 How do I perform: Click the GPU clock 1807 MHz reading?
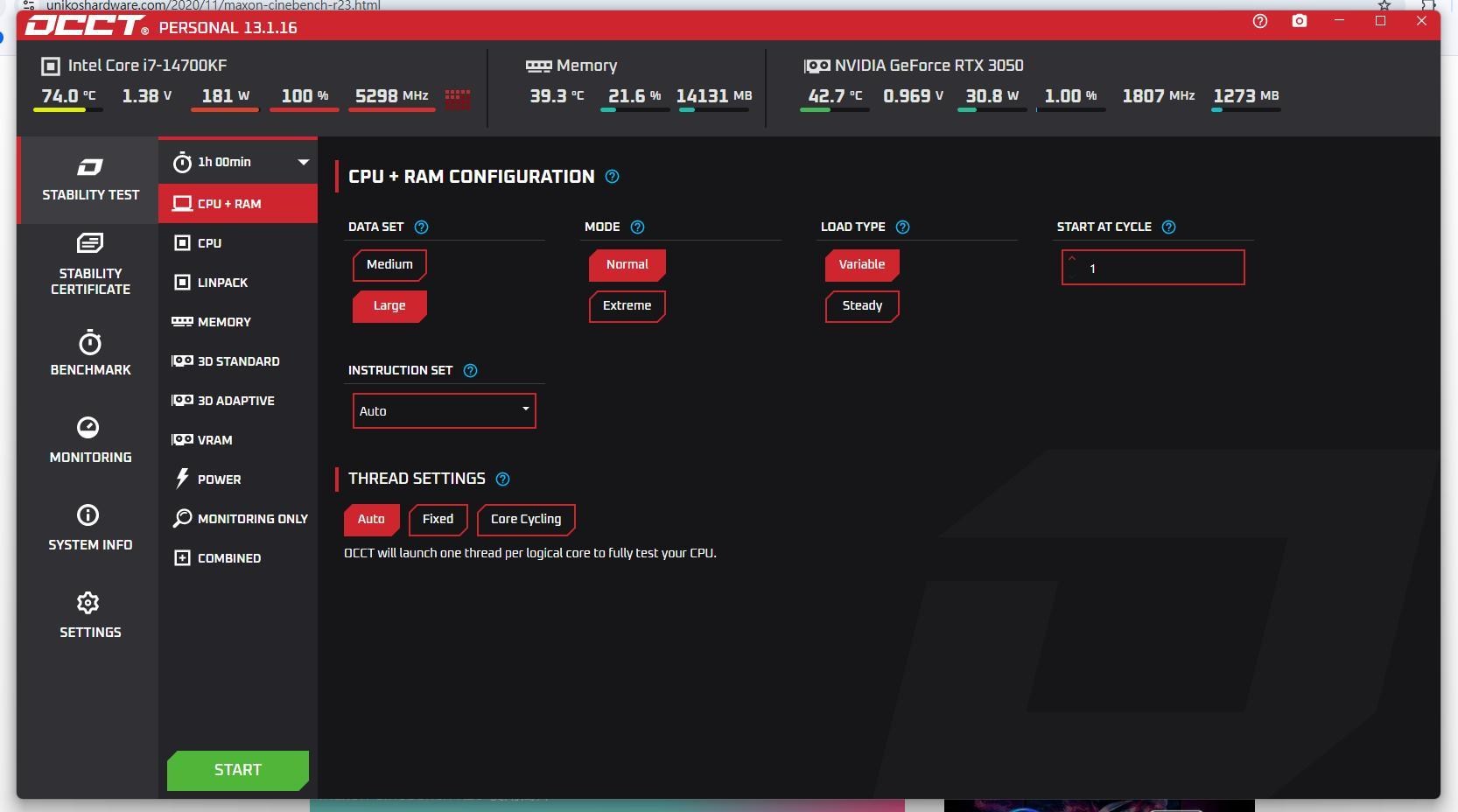[1159, 96]
